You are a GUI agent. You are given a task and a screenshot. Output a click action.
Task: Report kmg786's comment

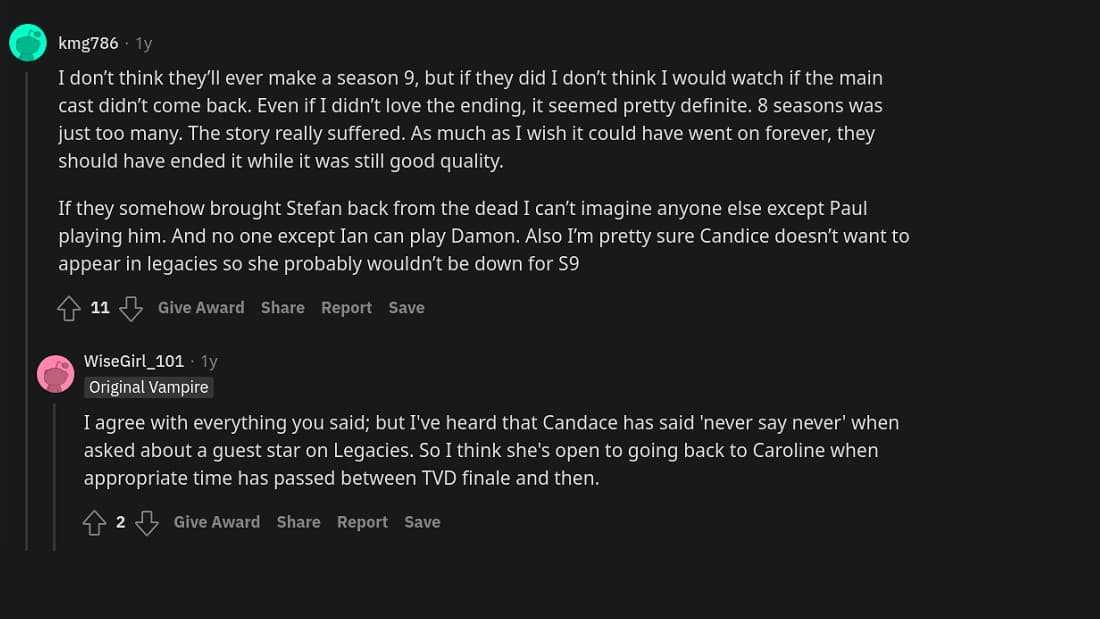346,308
